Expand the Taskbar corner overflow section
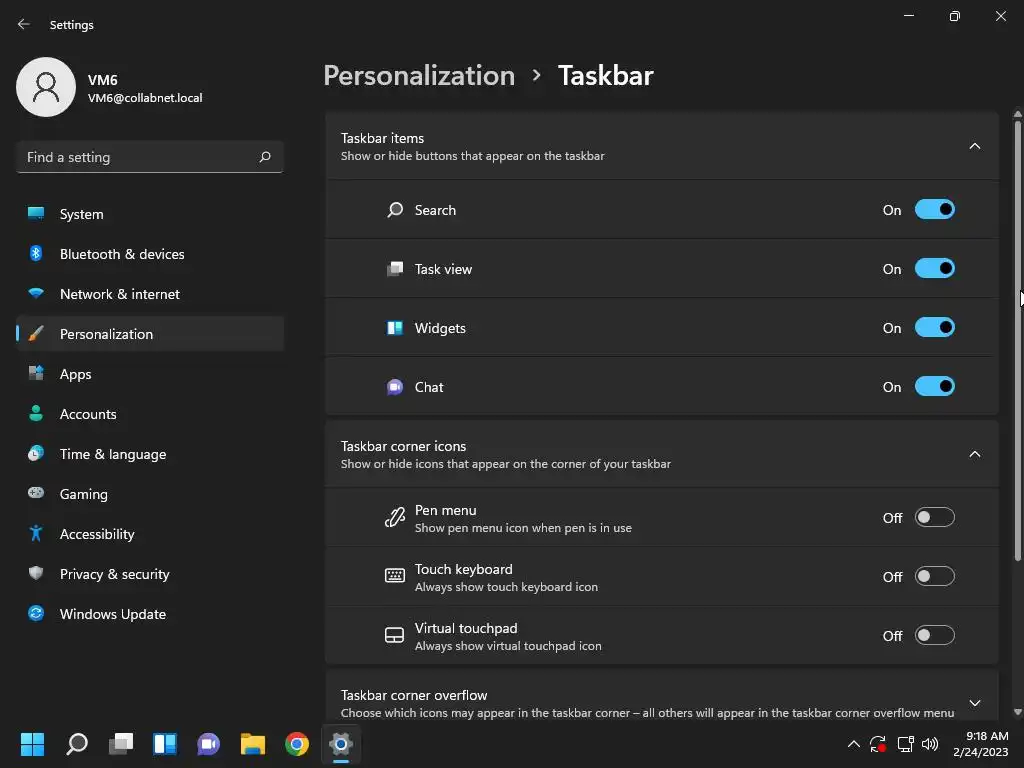 [974, 703]
